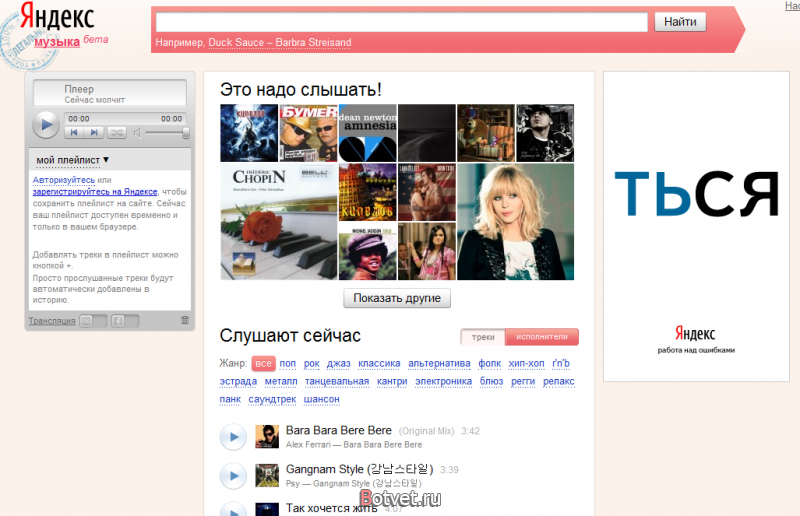This screenshot has height=516, width=800.
Task: Filter by genre 'хип-хоп'
Action: (527, 363)
